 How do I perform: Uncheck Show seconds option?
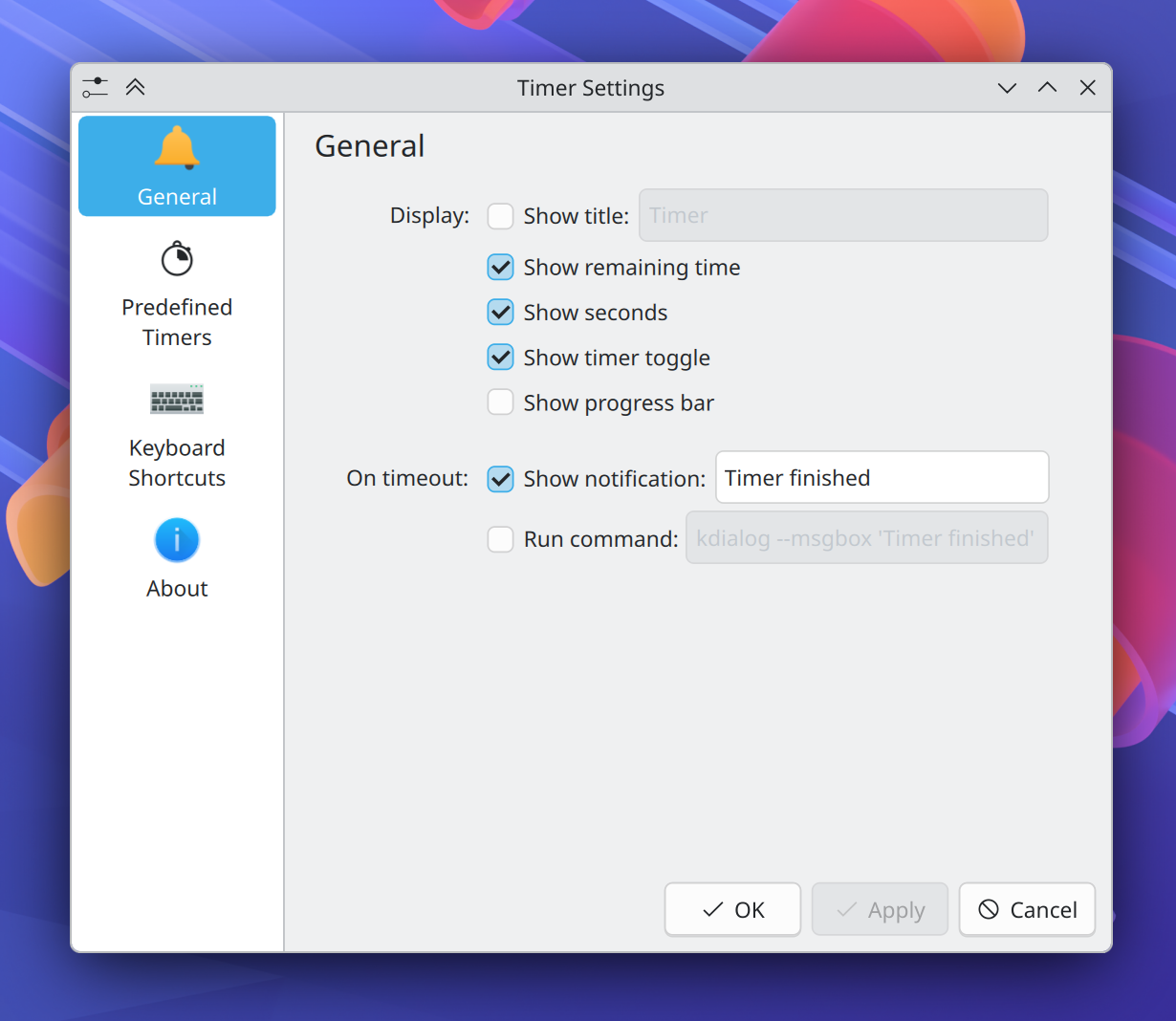[x=500, y=312]
